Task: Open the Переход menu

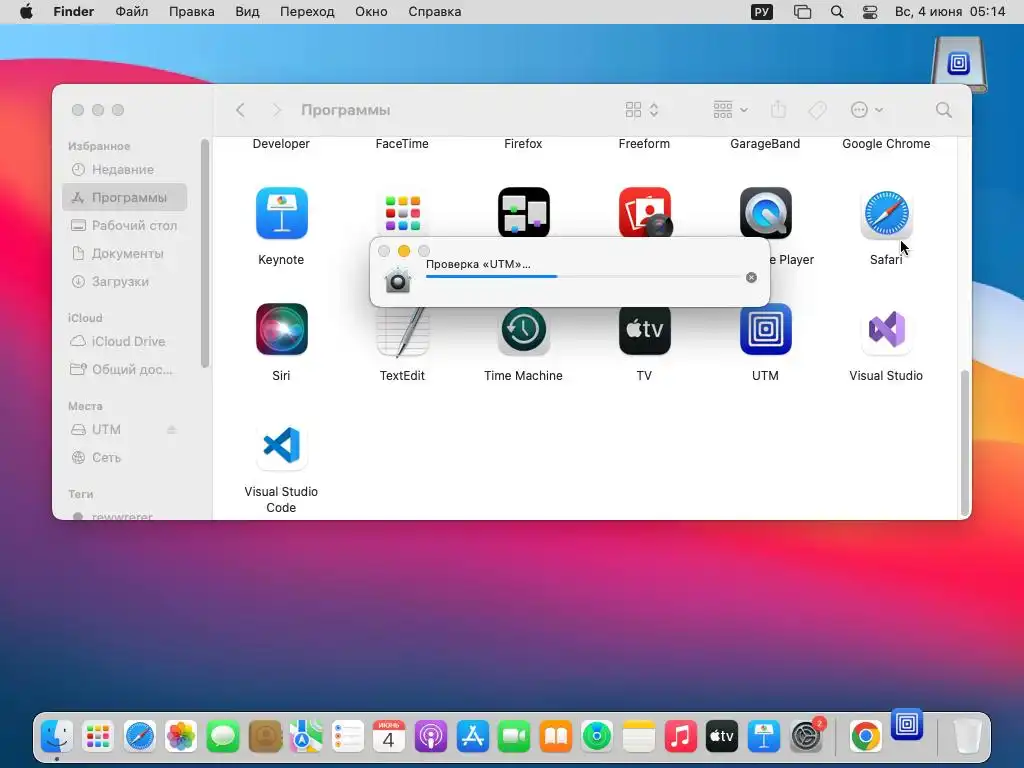Action: tap(307, 12)
